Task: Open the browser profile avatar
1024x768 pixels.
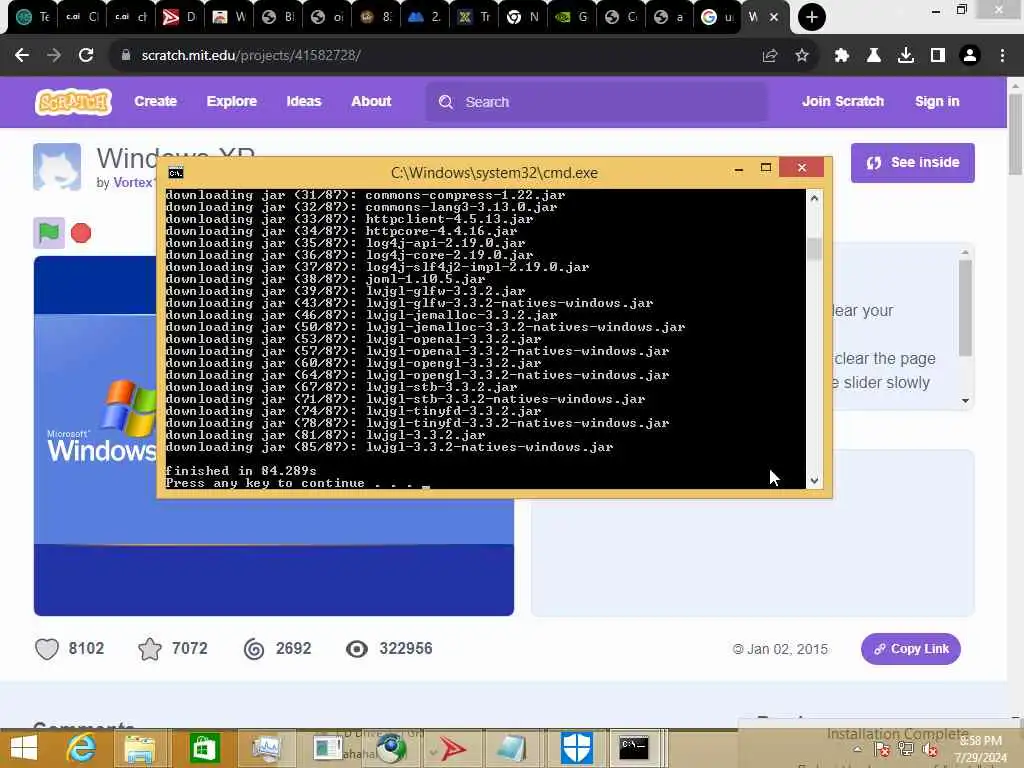Action: click(x=970, y=56)
